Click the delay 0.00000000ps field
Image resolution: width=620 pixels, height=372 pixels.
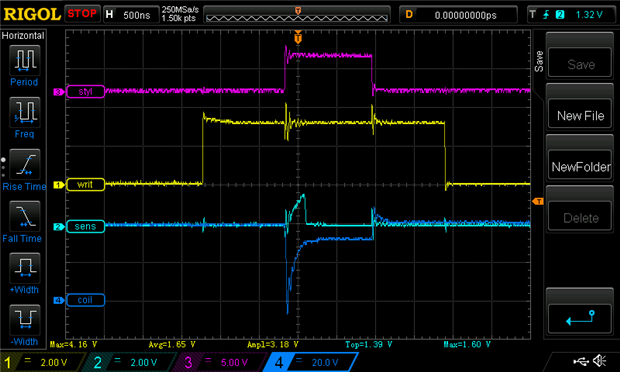point(458,15)
